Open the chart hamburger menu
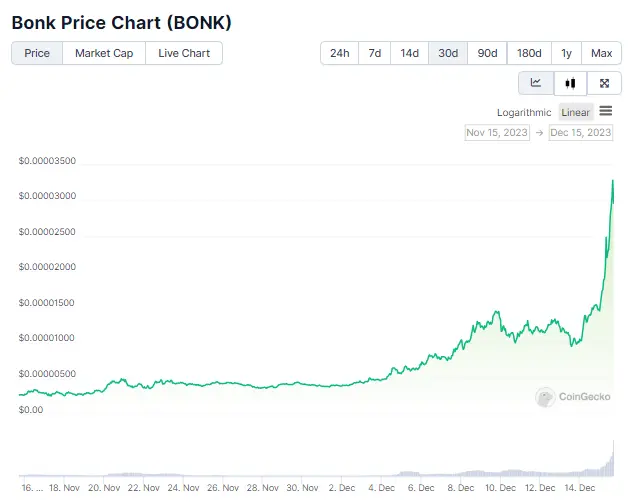 606,111
